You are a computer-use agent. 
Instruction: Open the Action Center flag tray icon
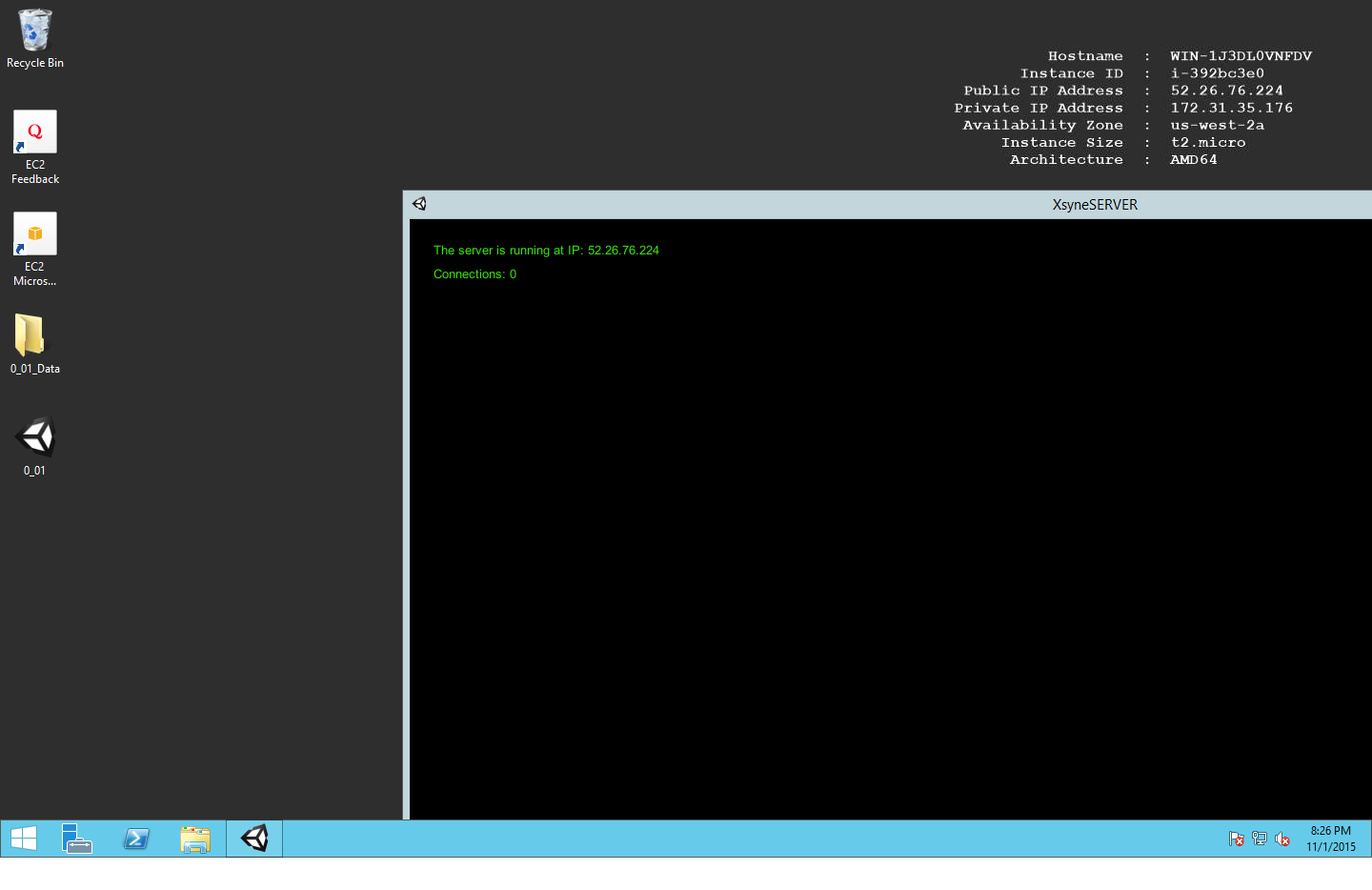1237,839
